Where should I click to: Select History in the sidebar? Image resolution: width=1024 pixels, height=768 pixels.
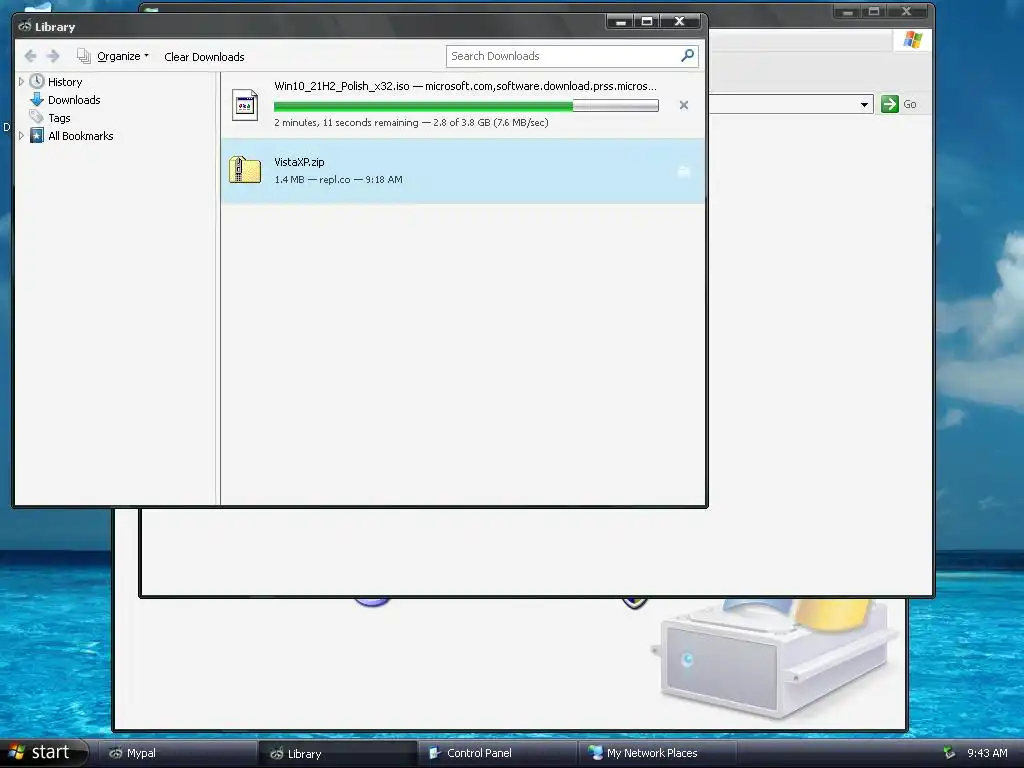pos(65,82)
